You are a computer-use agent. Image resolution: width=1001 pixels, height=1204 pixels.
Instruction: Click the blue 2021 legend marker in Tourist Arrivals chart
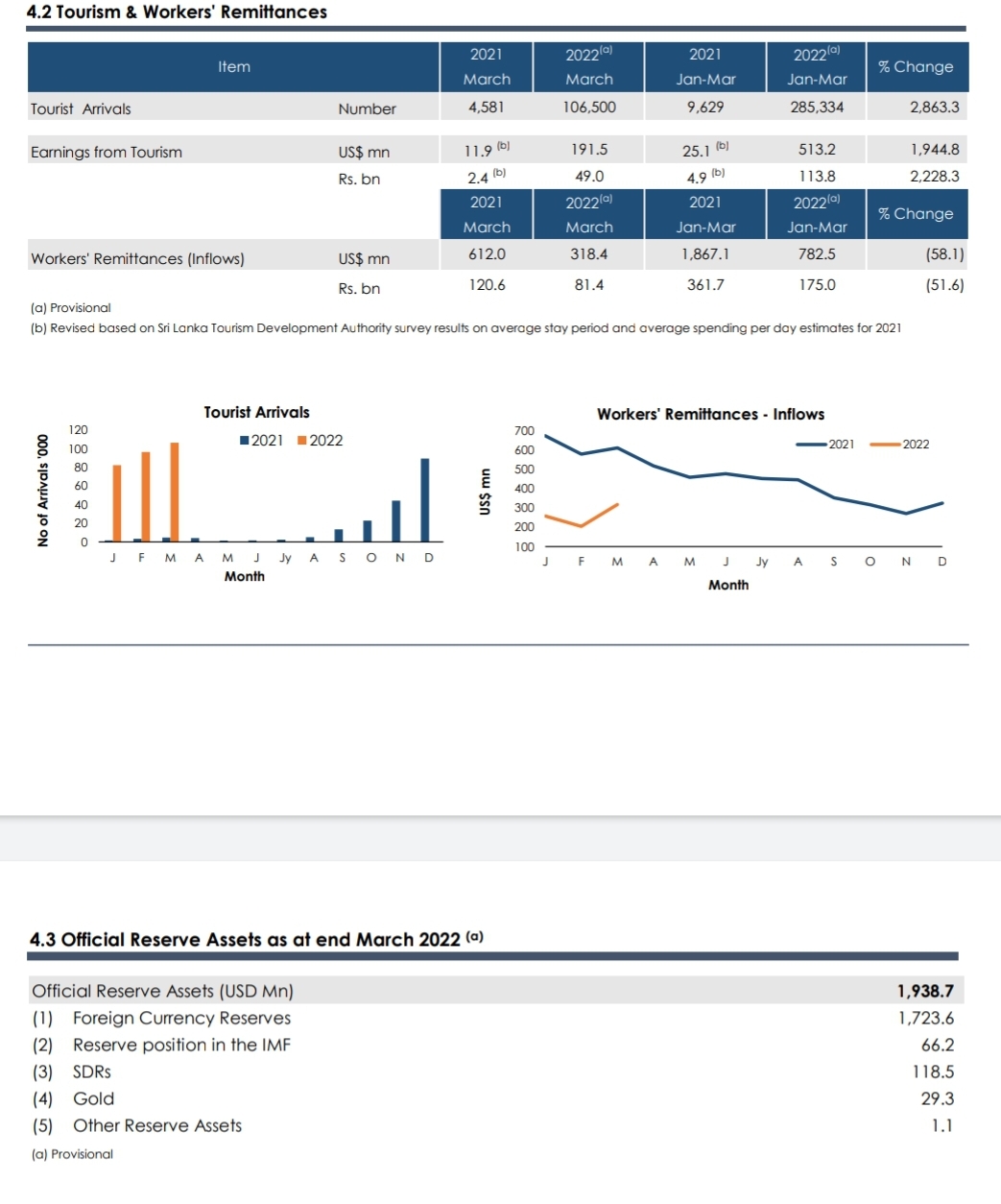pos(245,441)
